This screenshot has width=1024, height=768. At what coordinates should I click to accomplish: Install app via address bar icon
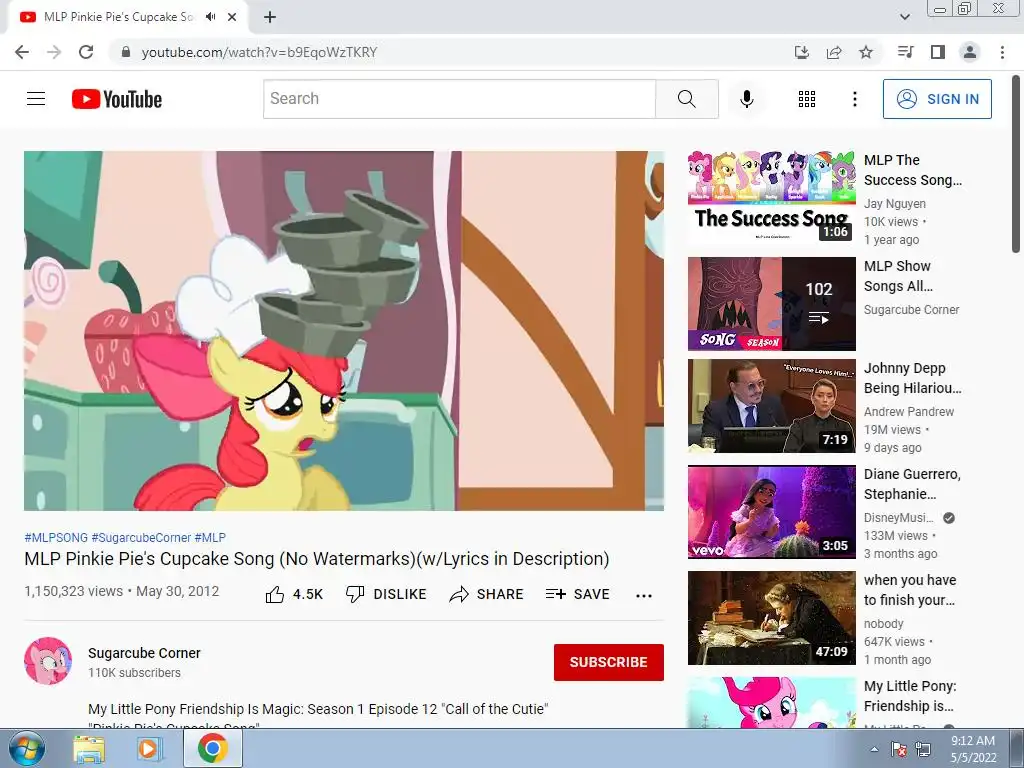click(802, 52)
